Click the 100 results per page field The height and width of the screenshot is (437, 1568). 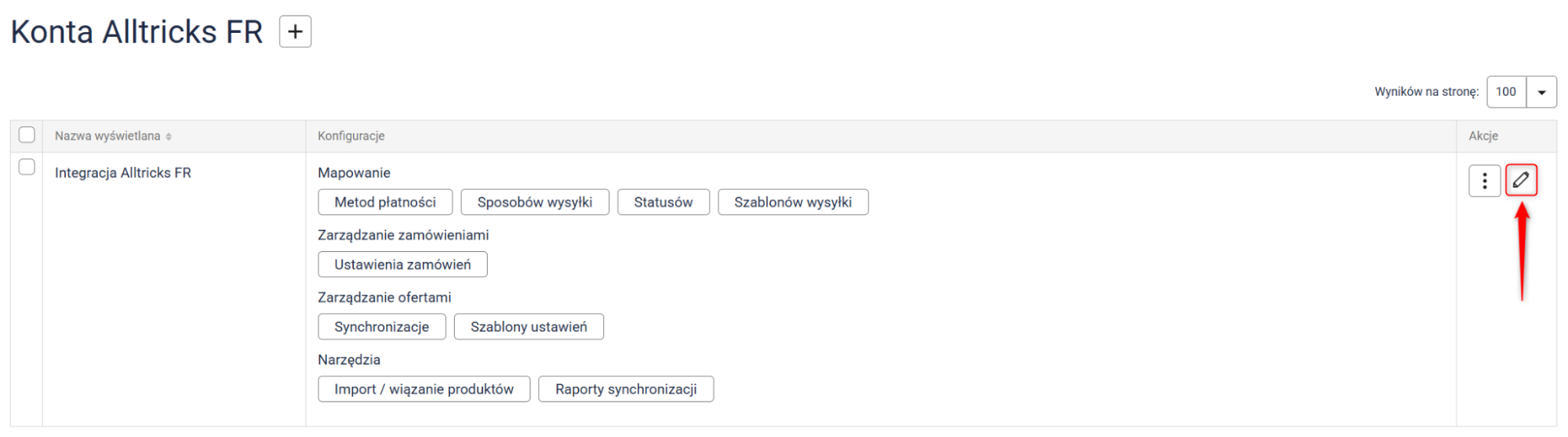pyautogui.click(x=1506, y=92)
